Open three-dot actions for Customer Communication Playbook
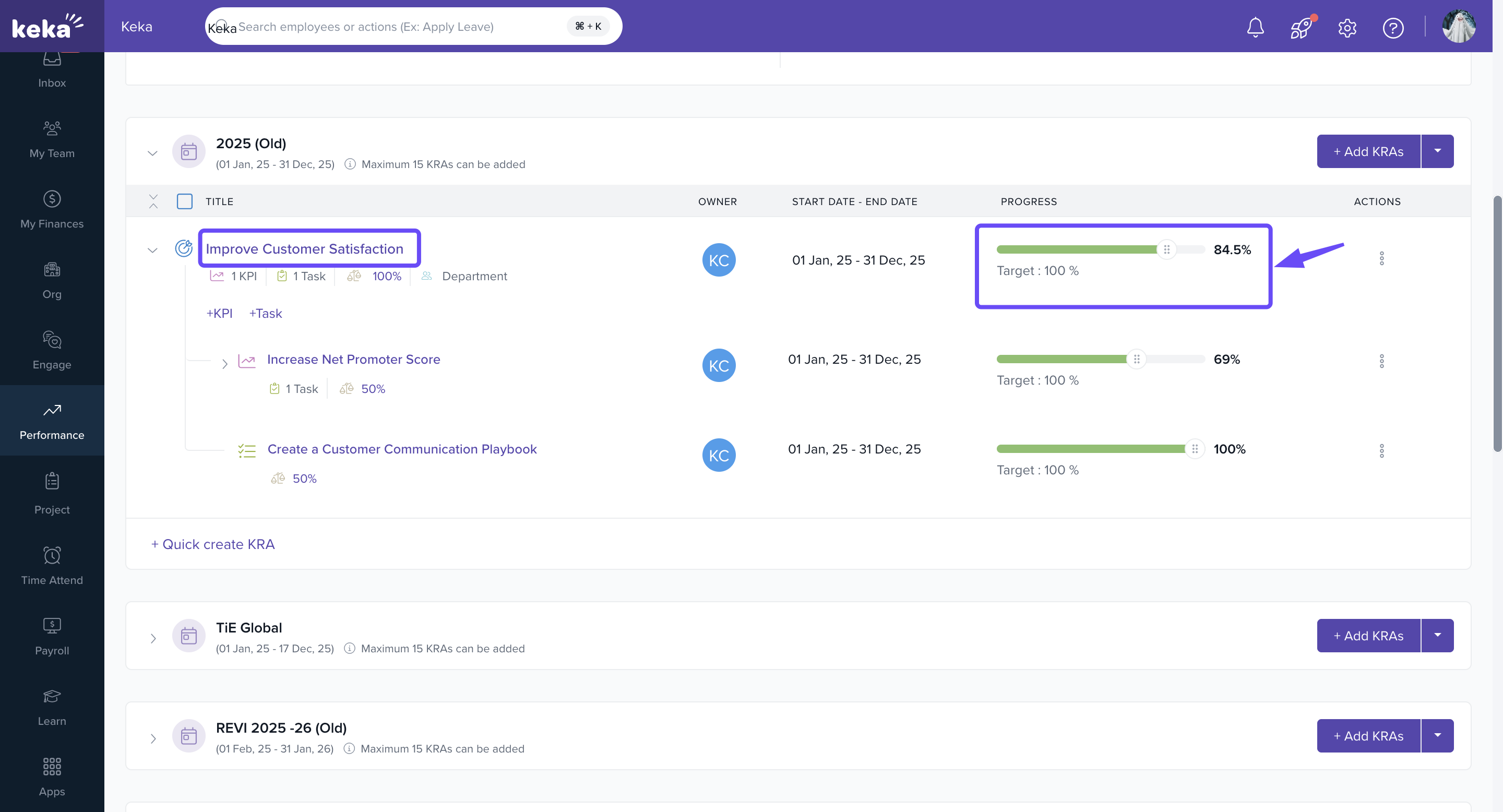This screenshot has width=1503, height=812. click(x=1381, y=451)
